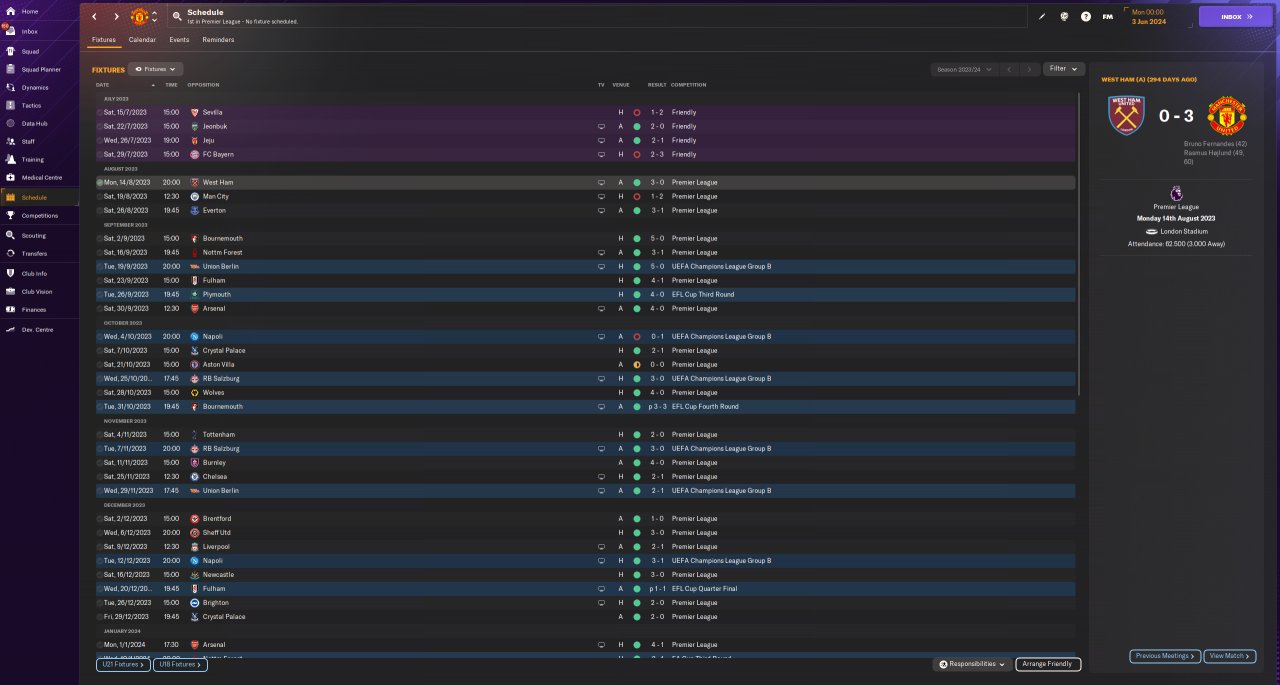This screenshot has height=685, width=1280.
Task: Click the search magnifier icon
Action: pyautogui.click(x=177, y=16)
